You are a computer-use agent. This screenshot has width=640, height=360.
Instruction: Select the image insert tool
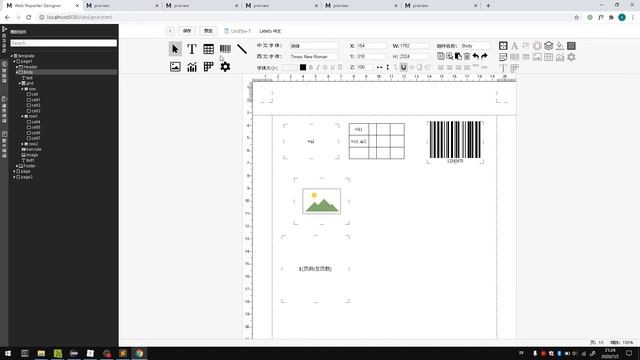point(175,67)
